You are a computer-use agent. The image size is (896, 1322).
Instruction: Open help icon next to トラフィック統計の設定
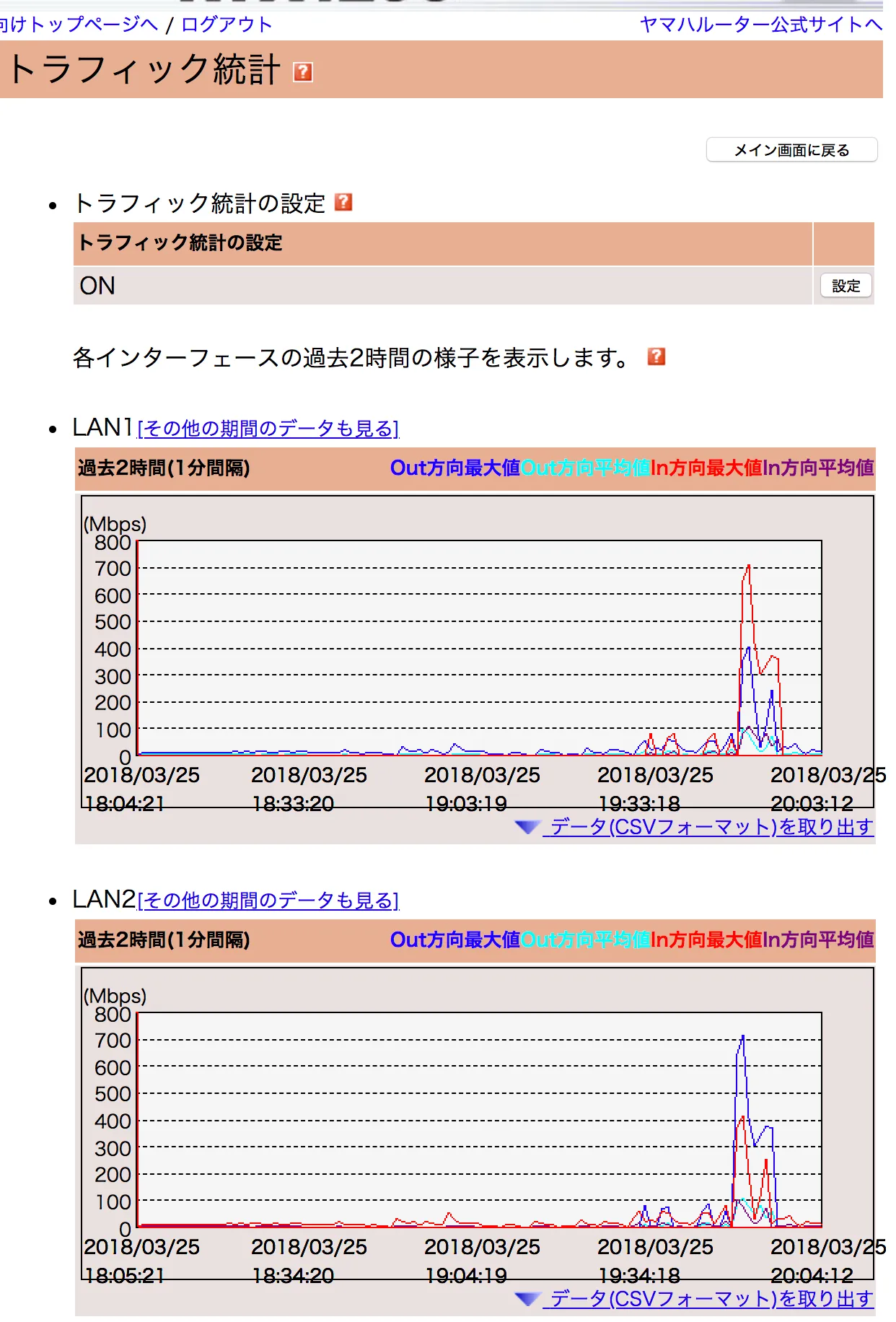(343, 202)
